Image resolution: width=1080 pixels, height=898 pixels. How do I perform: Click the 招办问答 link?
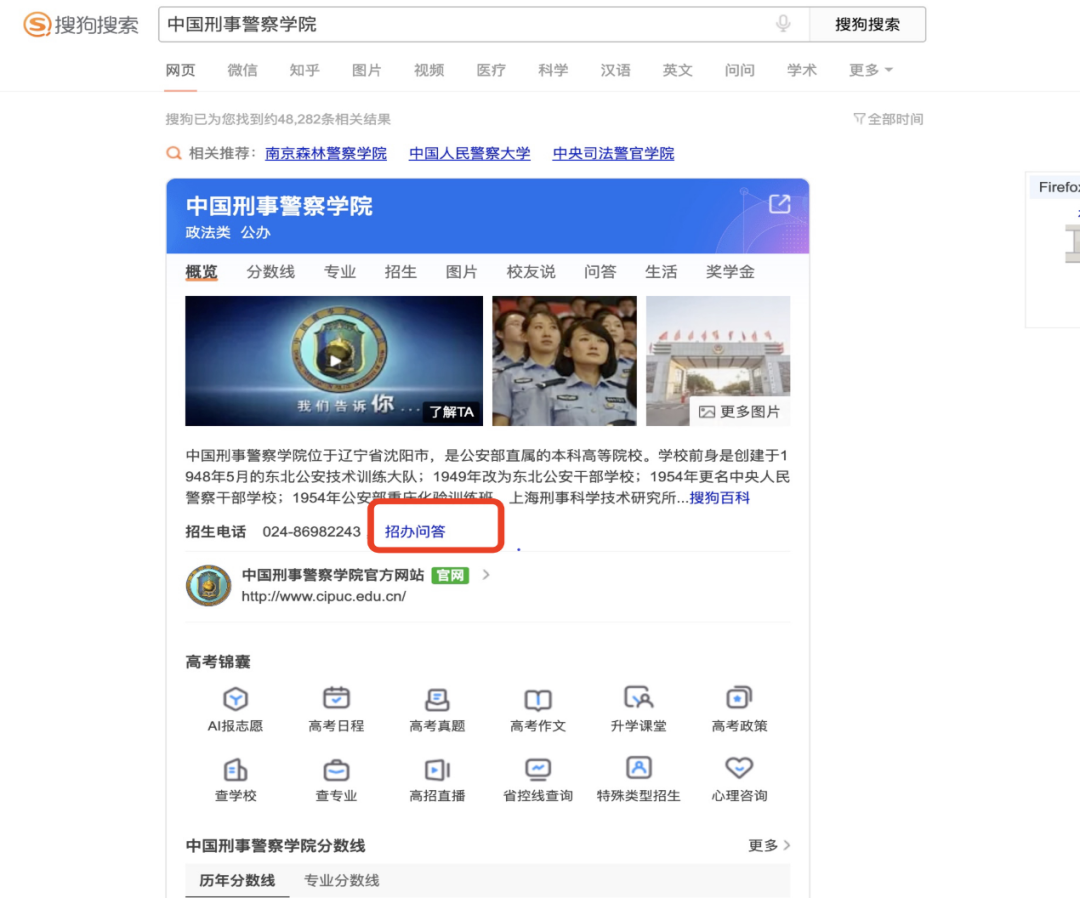(x=415, y=532)
